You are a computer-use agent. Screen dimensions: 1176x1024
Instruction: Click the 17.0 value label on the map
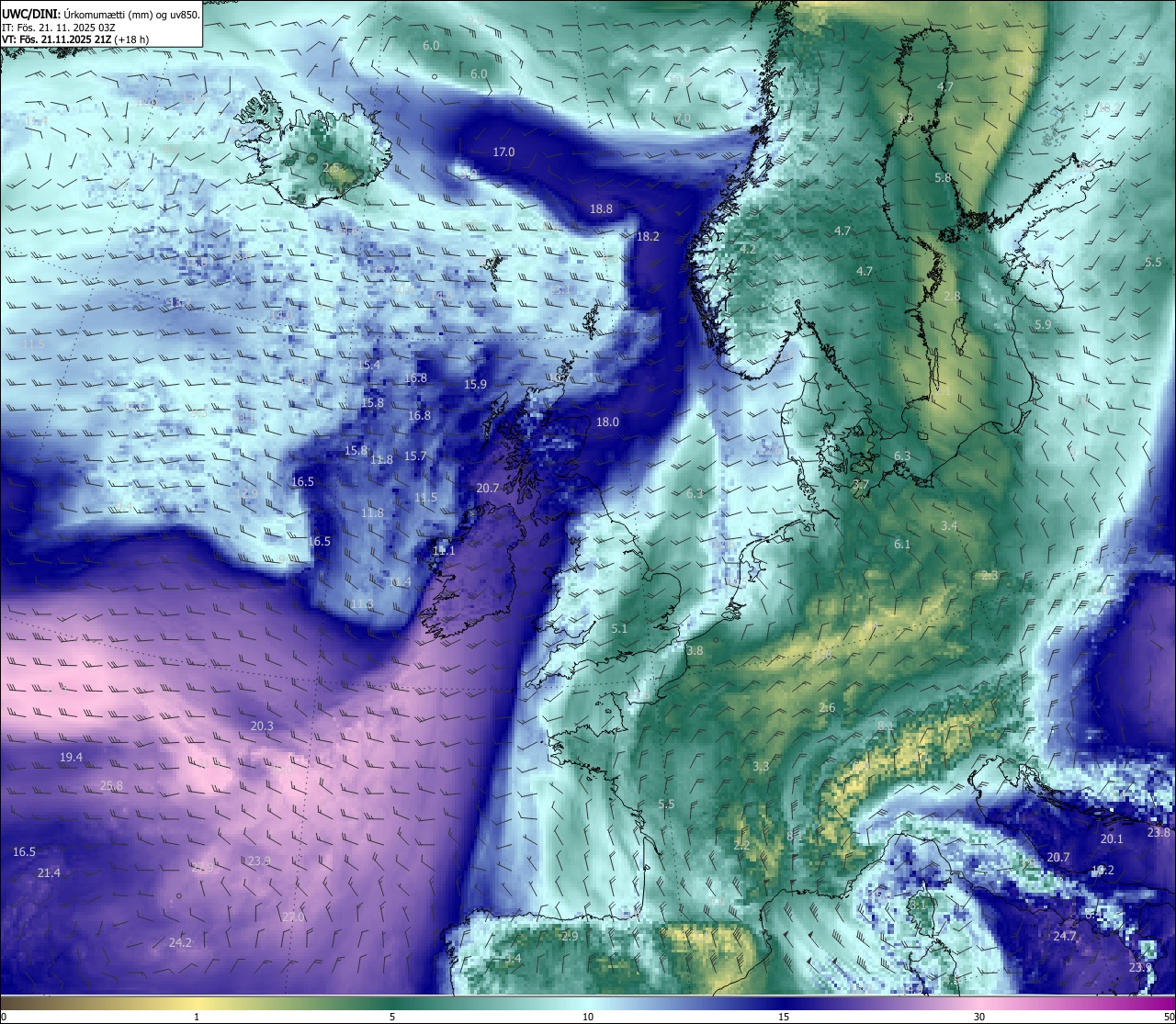pos(503,152)
